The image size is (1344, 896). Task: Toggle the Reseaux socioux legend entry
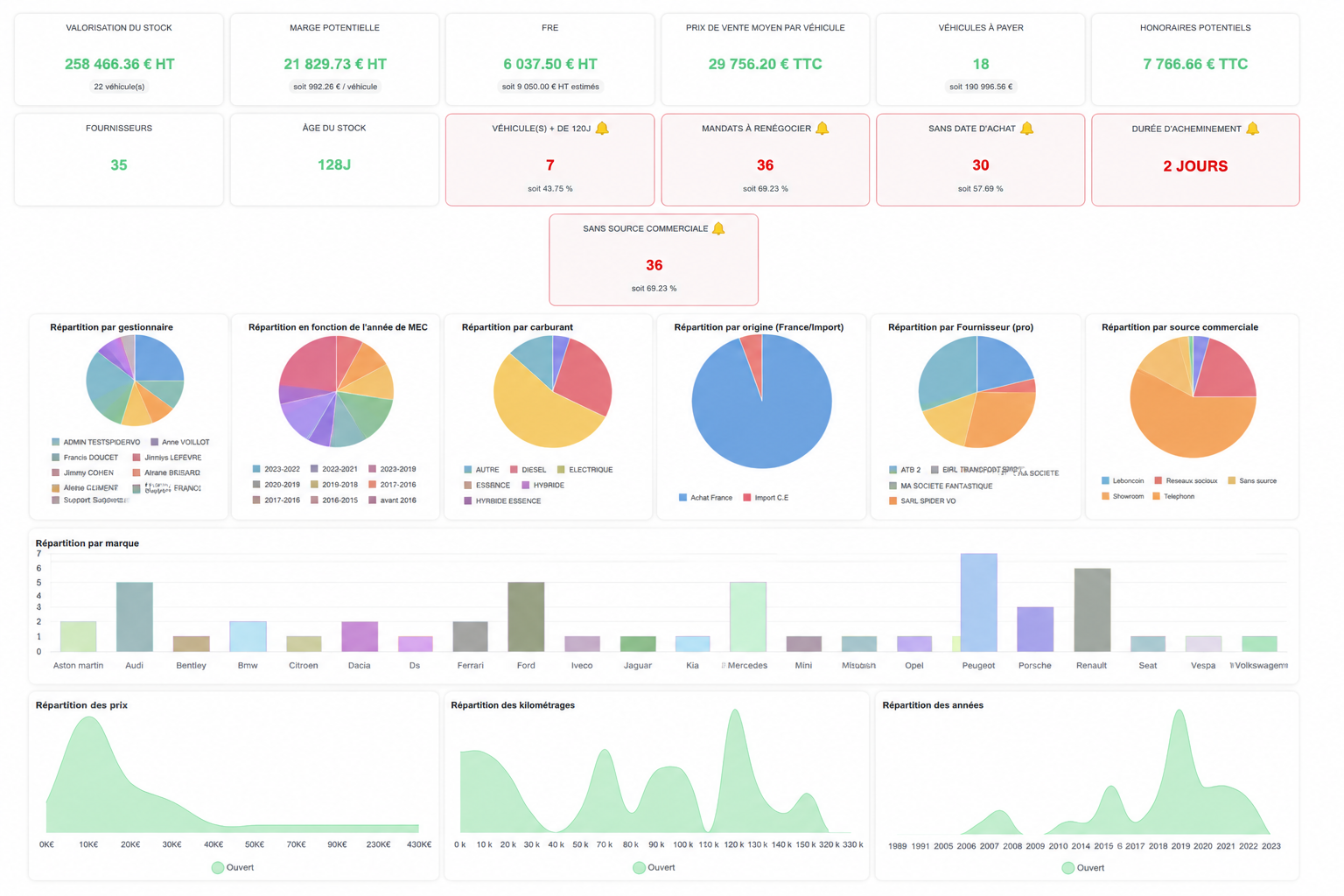click(1186, 480)
